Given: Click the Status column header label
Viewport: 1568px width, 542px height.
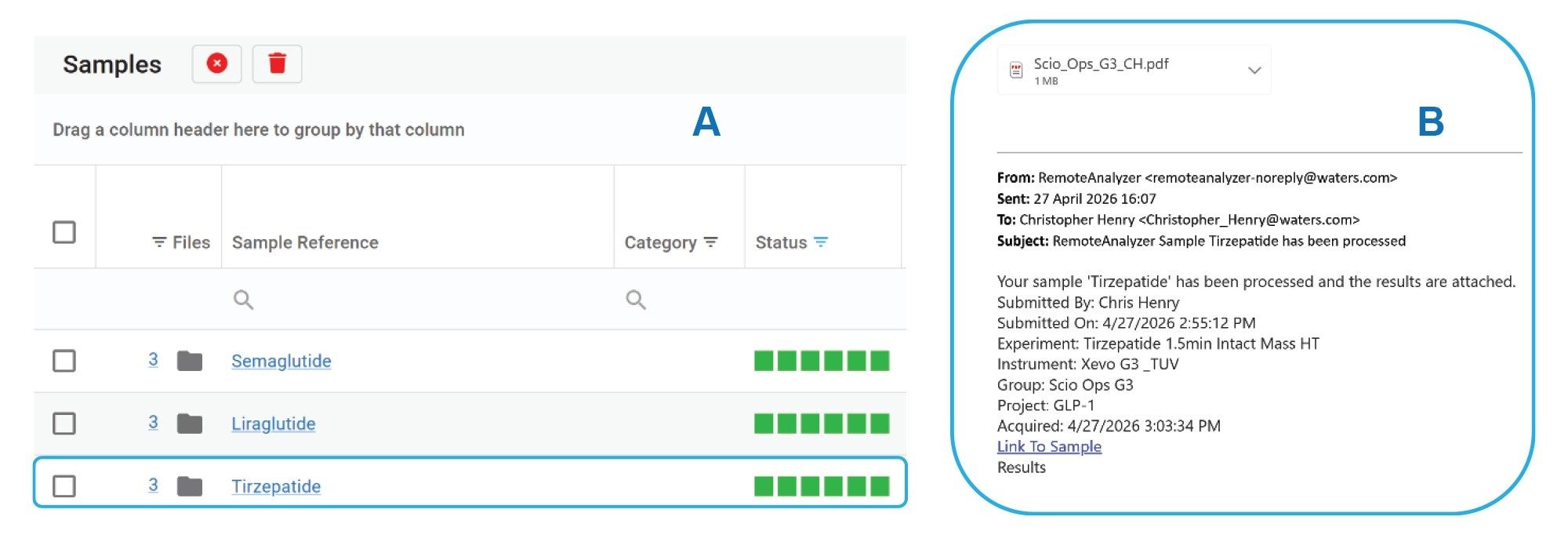Looking at the screenshot, I should click(781, 242).
